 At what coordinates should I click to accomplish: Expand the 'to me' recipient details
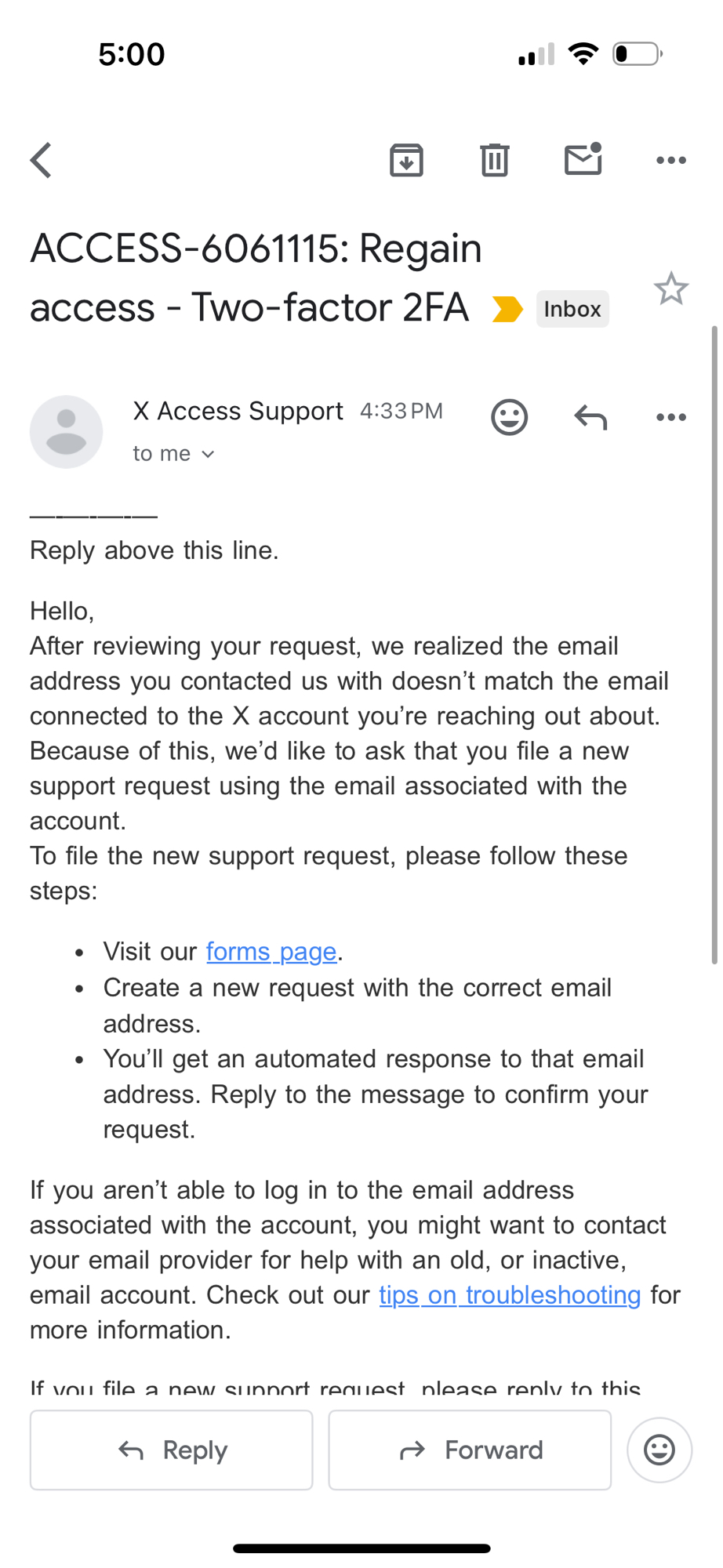pyautogui.click(x=174, y=454)
